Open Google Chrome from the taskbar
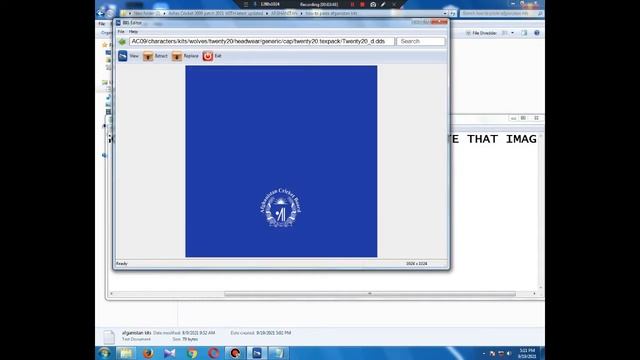 coord(192,353)
